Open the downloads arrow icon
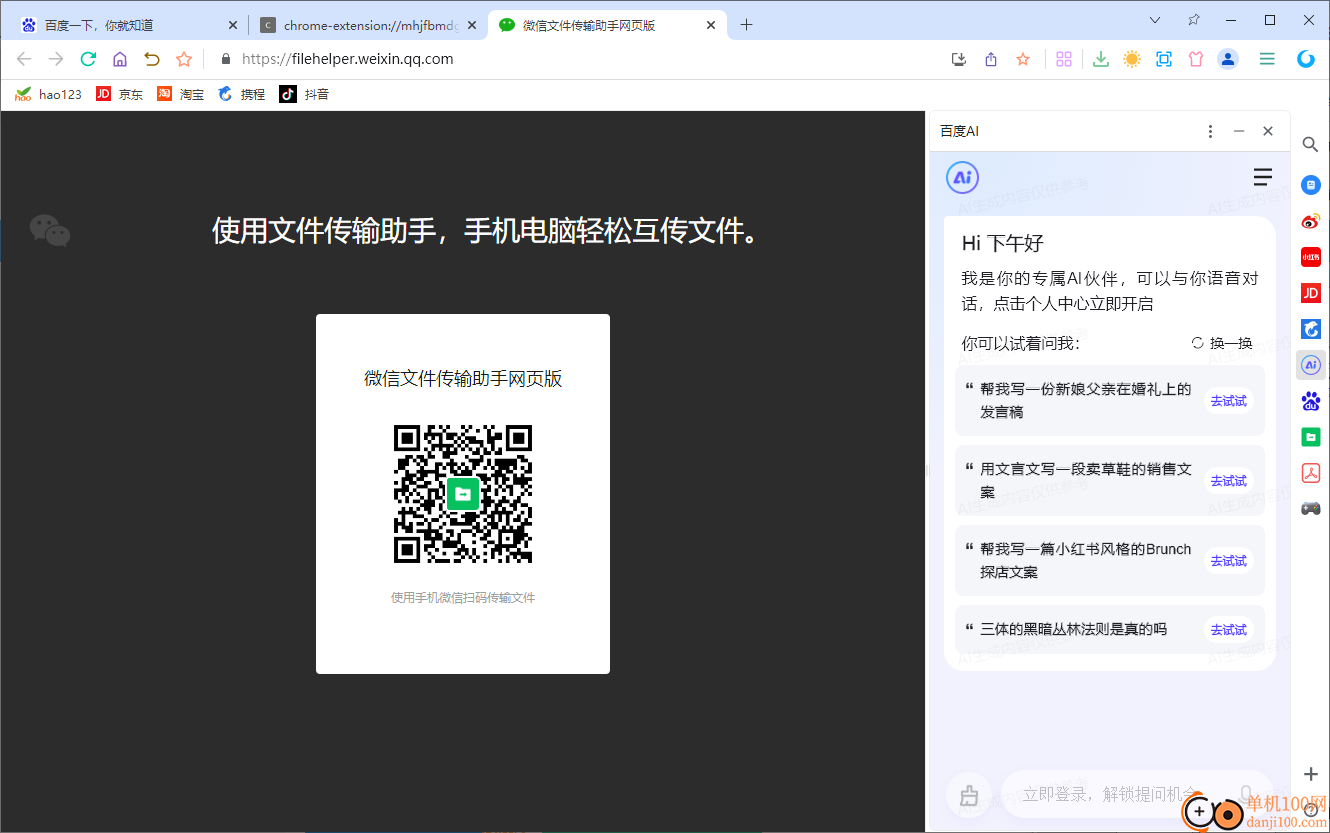This screenshot has width=1330, height=833. click(x=1100, y=59)
